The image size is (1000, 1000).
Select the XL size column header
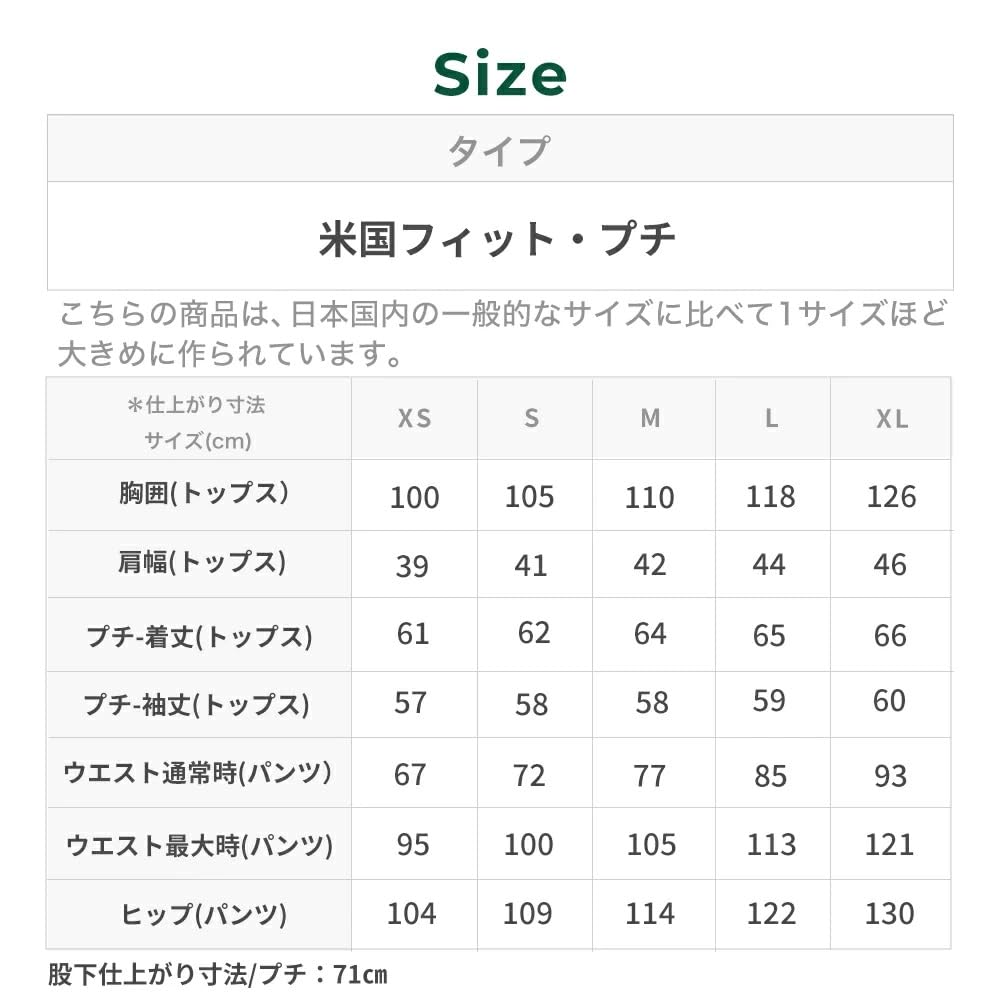(x=891, y=419)
